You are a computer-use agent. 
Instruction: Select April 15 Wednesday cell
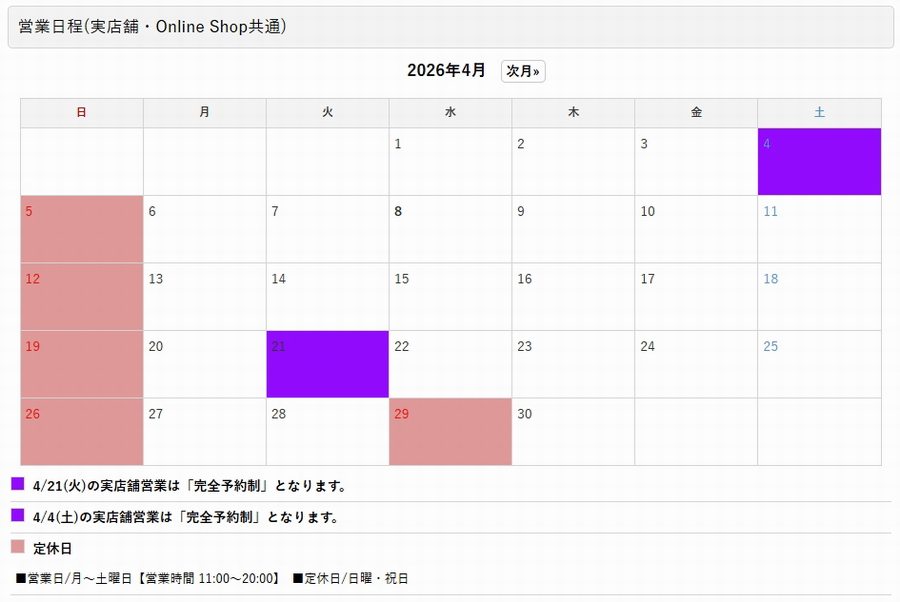coord(450,295)
